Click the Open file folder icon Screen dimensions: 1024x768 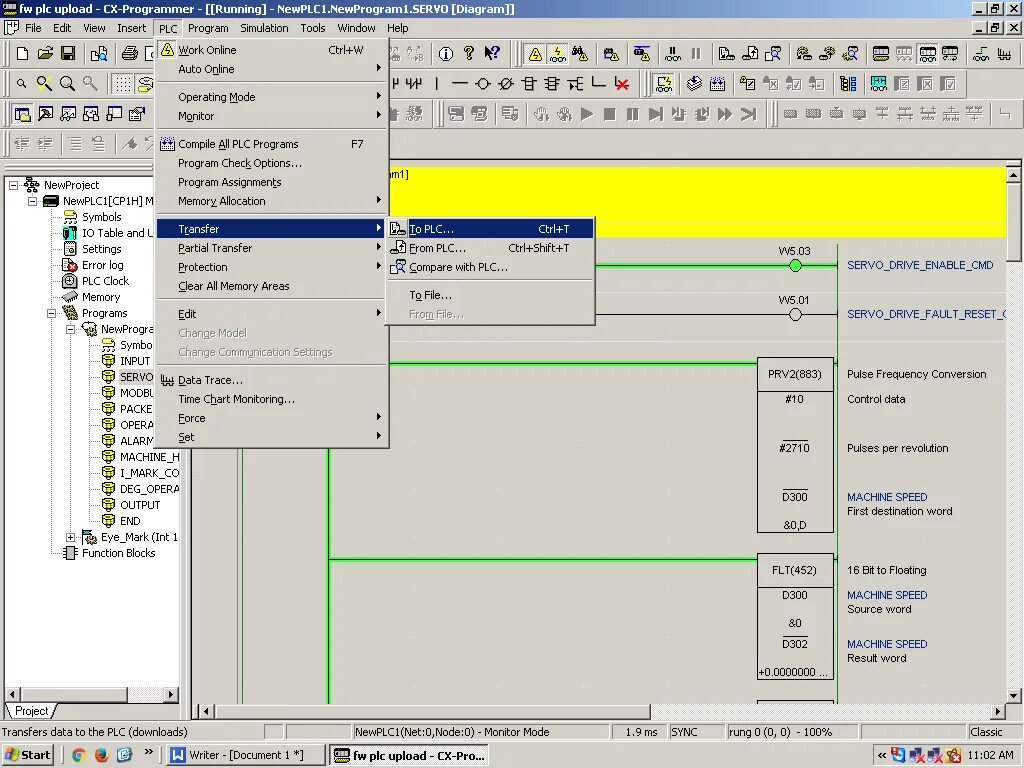pos(45,54)
